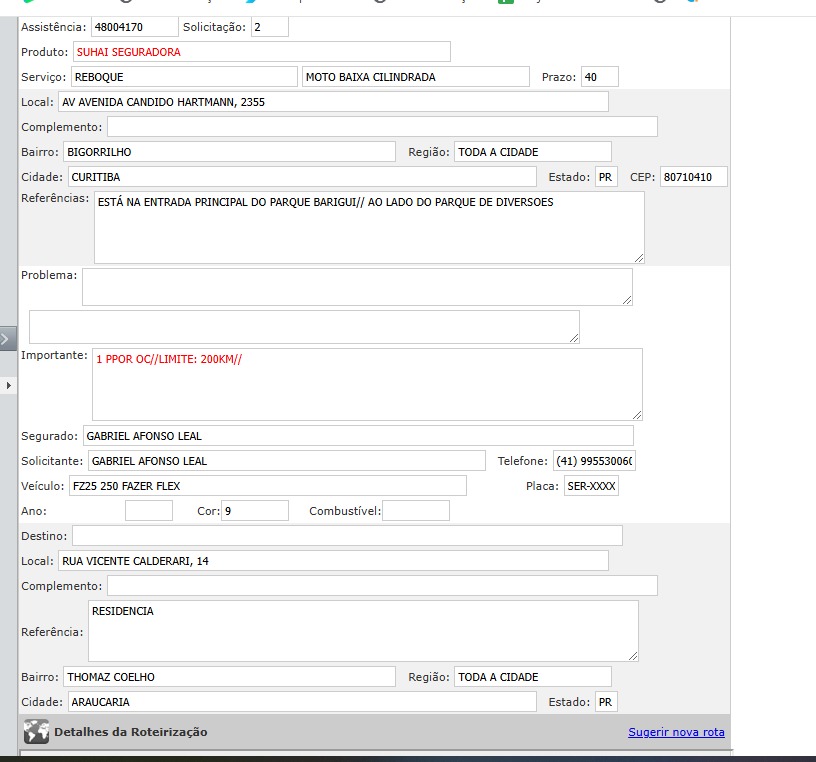Viewport: 816px width, 762px height.
Task: Open the Sugerir nova rota link
Action: 676,732
